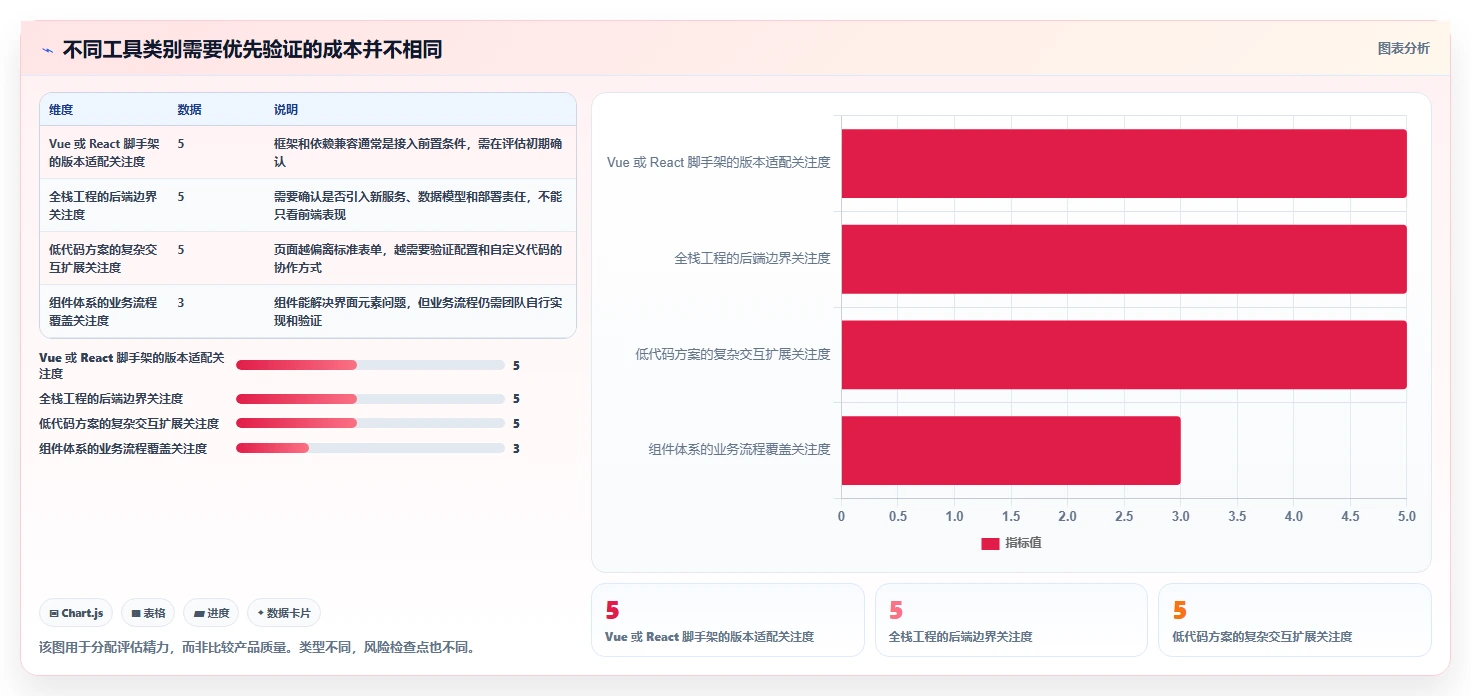Select the 进度 tag chip
This screenshot has width=1471, height=696.
point(211,613)
